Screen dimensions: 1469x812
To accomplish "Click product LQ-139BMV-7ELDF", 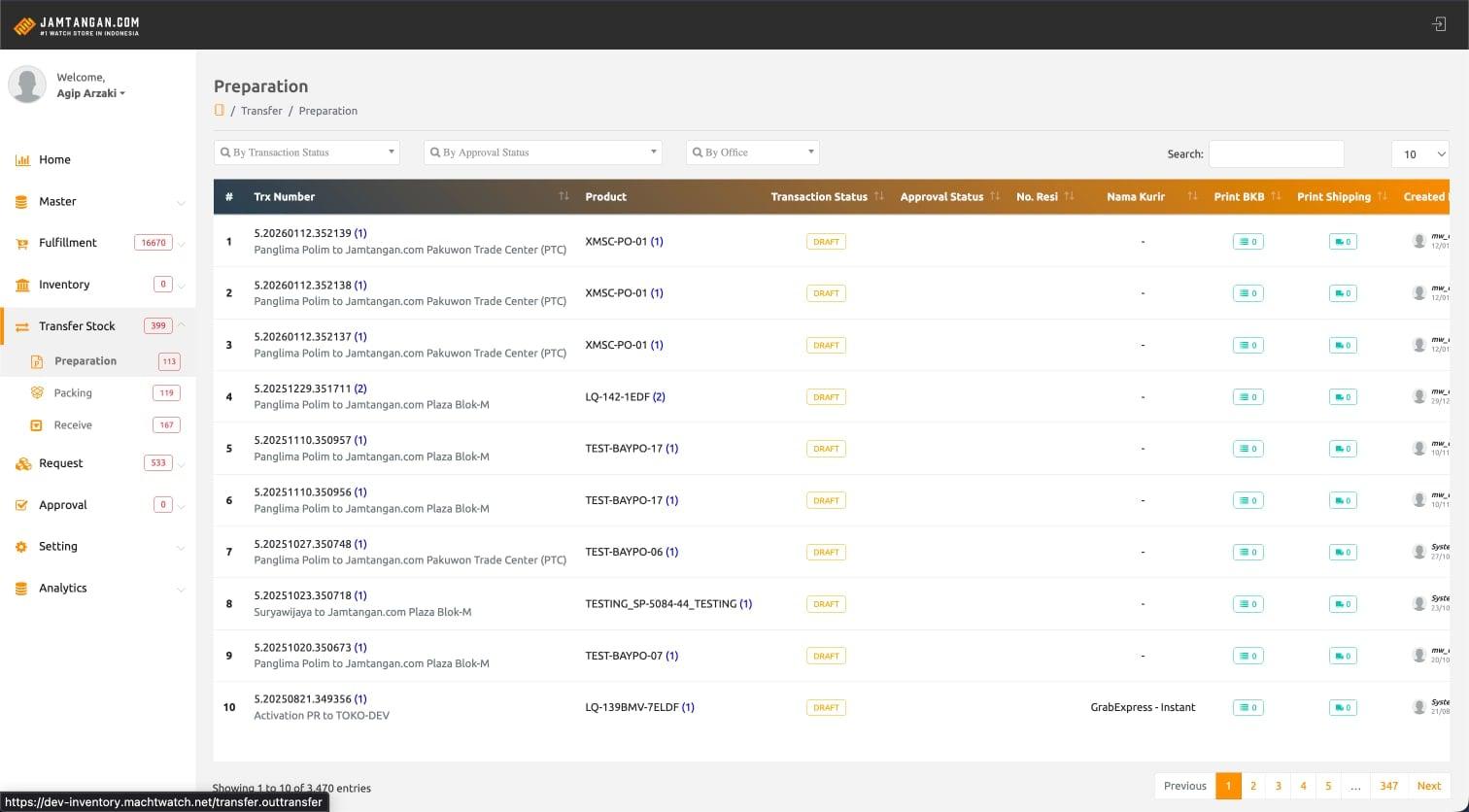I will coord(632,707).
